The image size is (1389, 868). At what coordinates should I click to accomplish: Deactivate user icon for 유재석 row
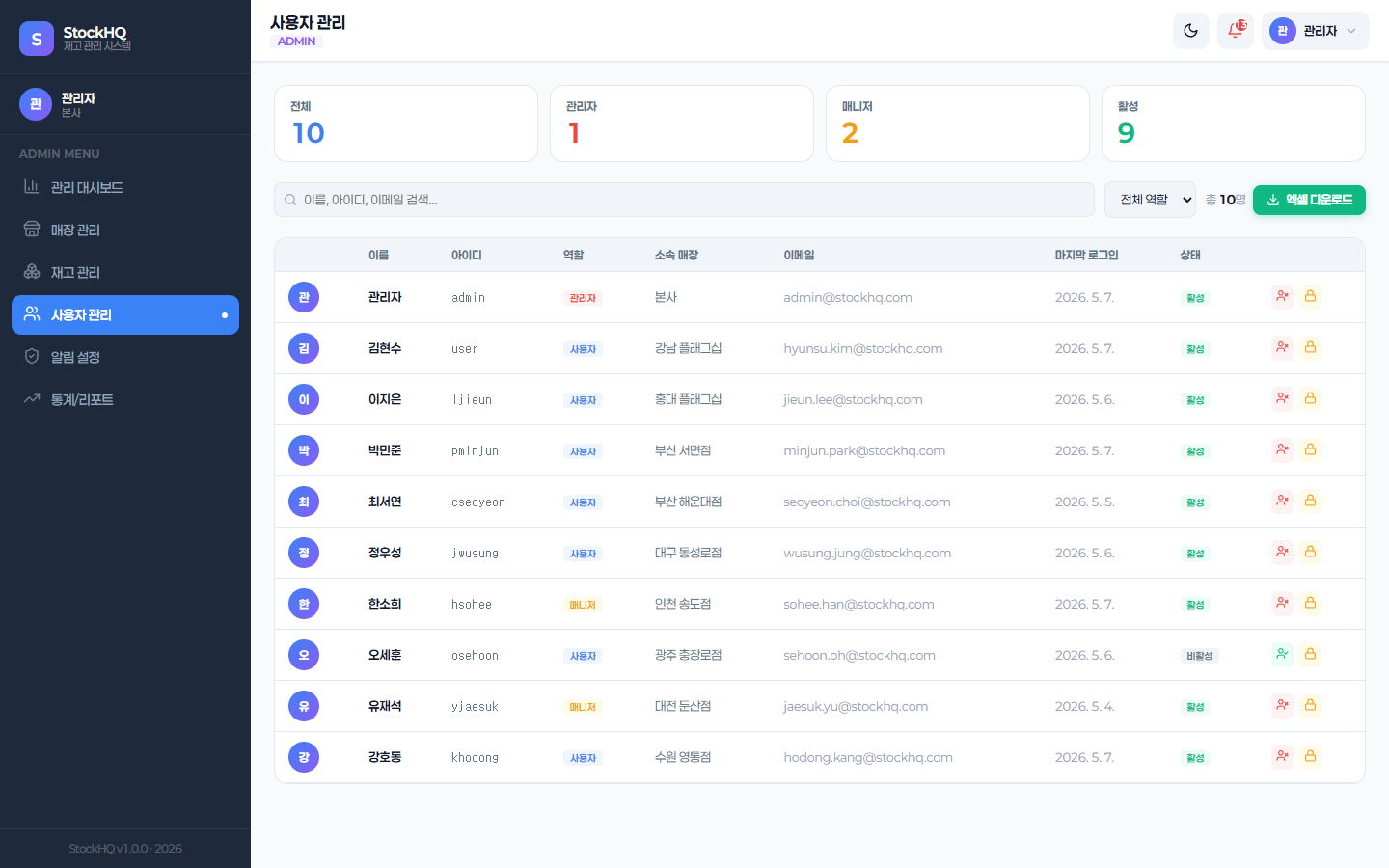pos(1282,705)
